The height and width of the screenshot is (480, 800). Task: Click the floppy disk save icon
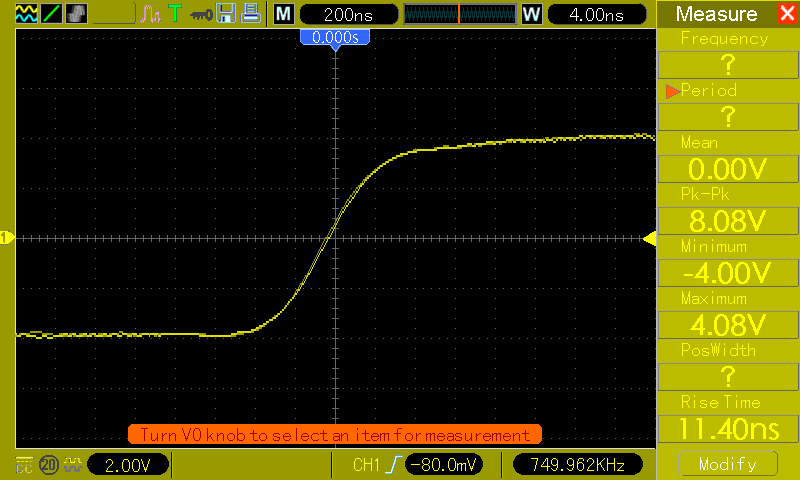(x=226, y=13)
